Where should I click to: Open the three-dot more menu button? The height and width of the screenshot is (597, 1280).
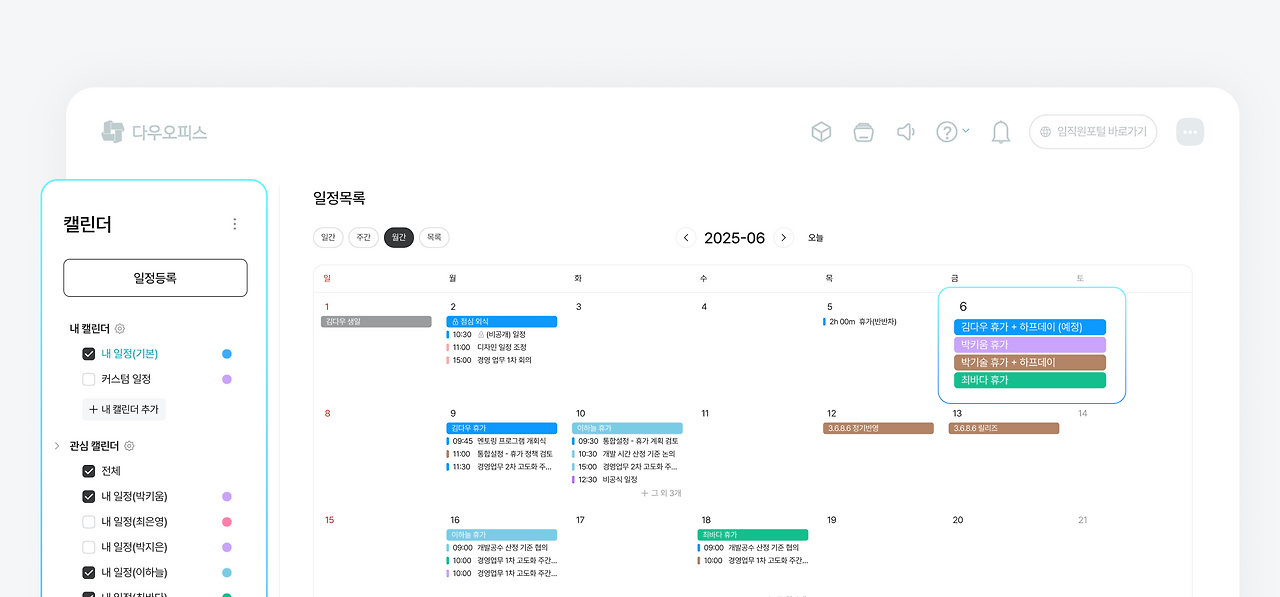tap(1190, 132)
